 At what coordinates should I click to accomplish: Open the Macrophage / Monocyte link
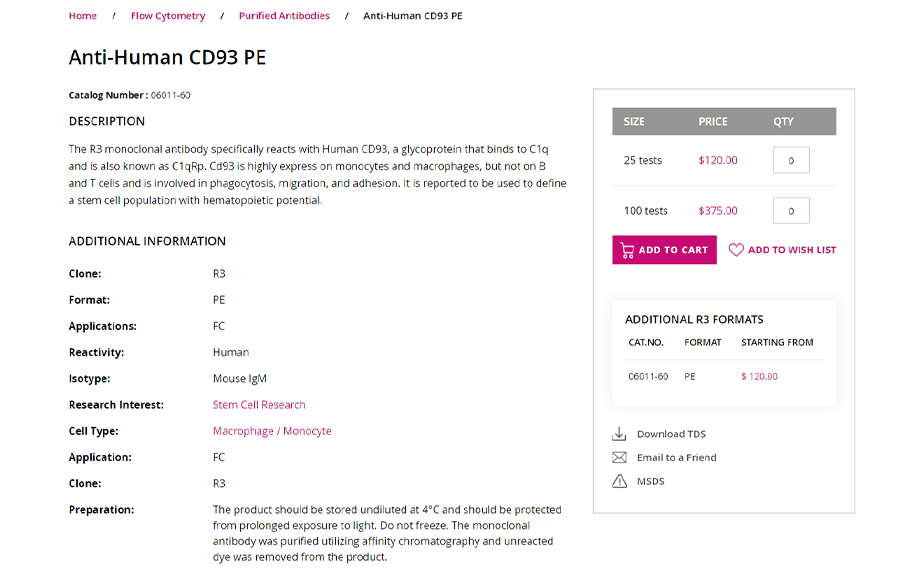pos(272,431)
